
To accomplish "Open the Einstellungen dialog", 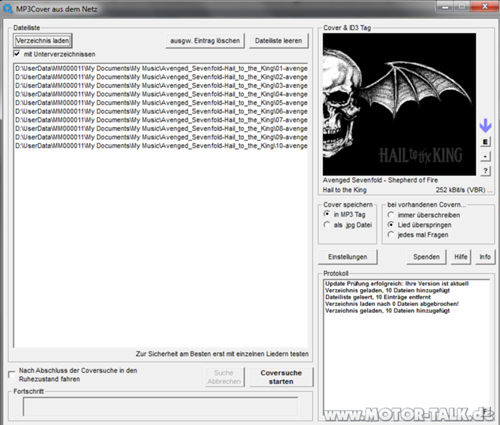I will click(x=348, y=257).
